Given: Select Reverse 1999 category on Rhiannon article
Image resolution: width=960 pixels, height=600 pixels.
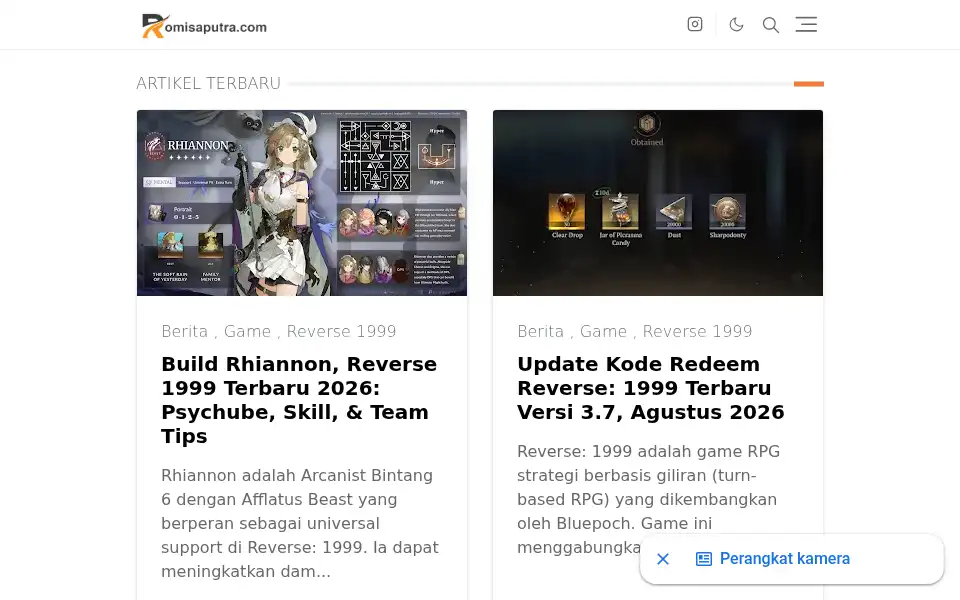Looking at the screenshot, I should (x=341, y=331).
